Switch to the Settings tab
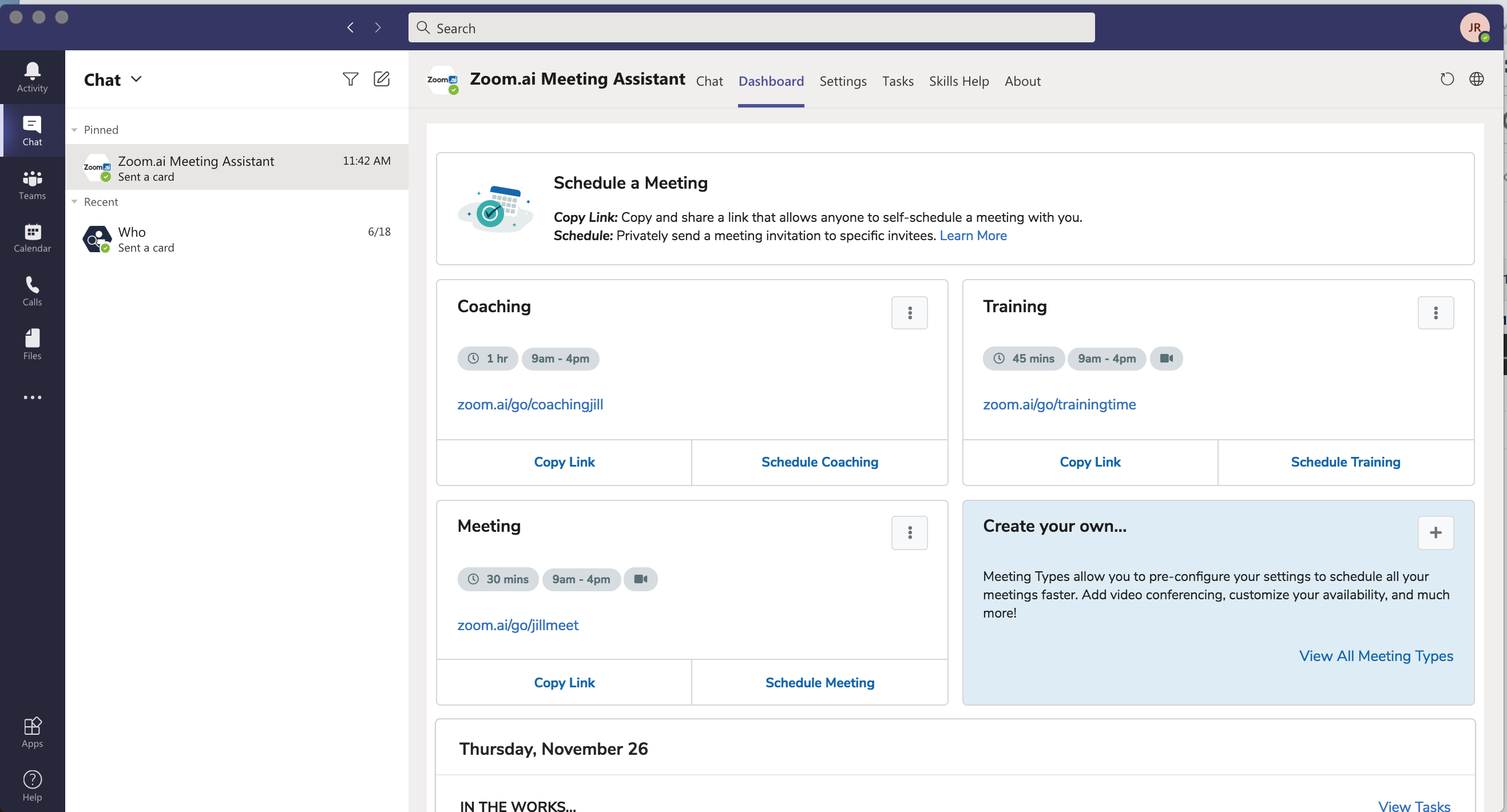1507x812 pixels. point(842,81)
